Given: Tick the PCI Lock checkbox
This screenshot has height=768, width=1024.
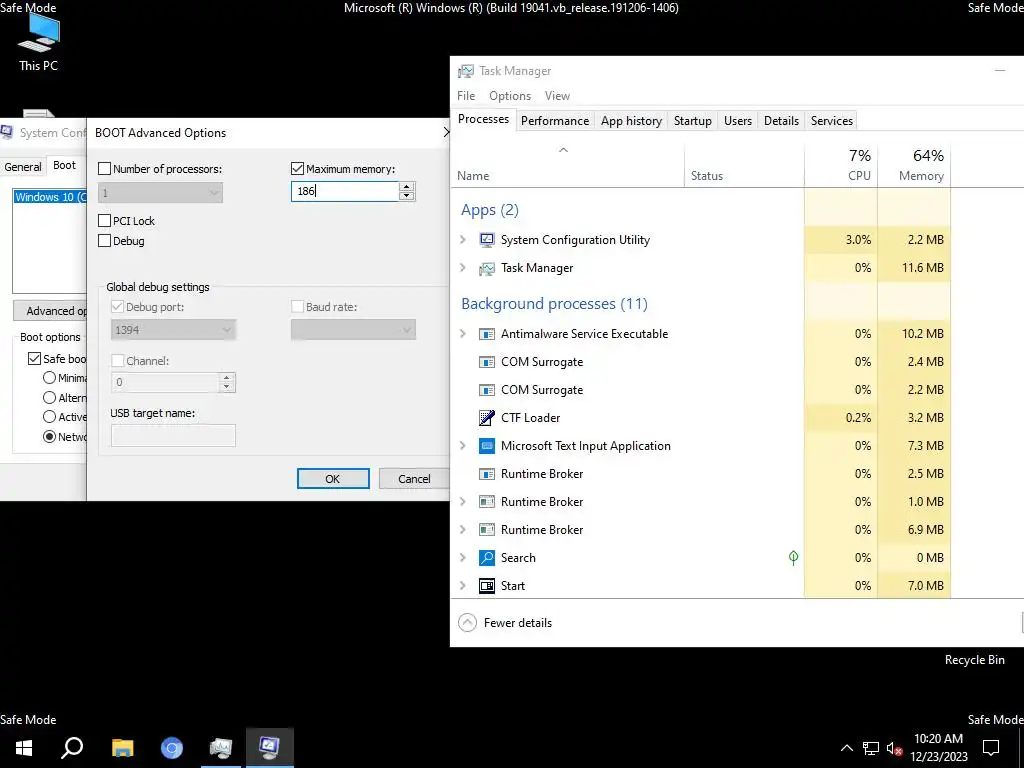Looking at the screenshot, I should (x=104, y=221).
